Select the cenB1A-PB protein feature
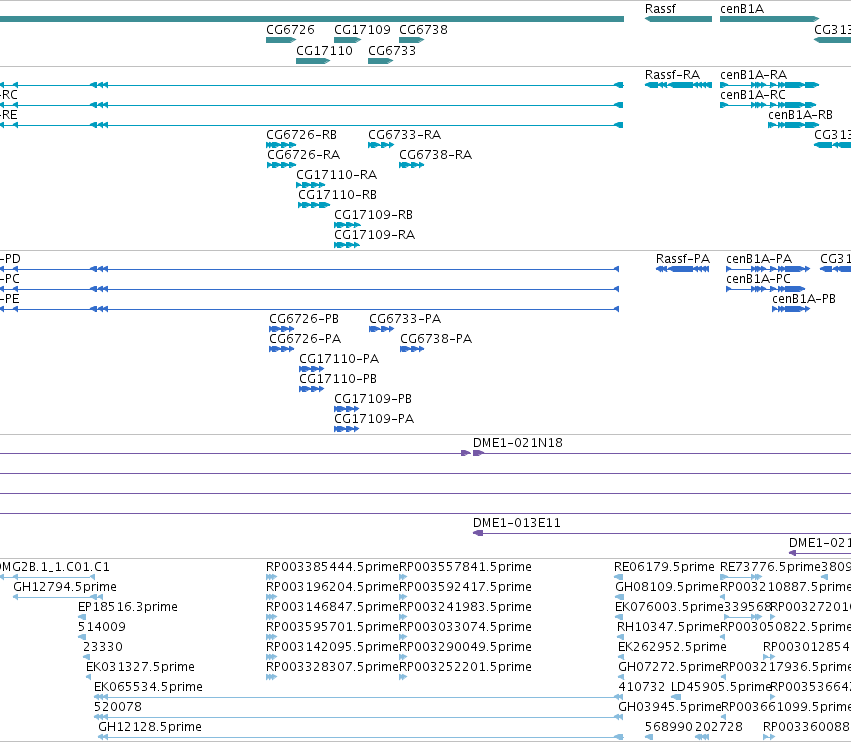851x742 pixels. click(x=791, y=309)
